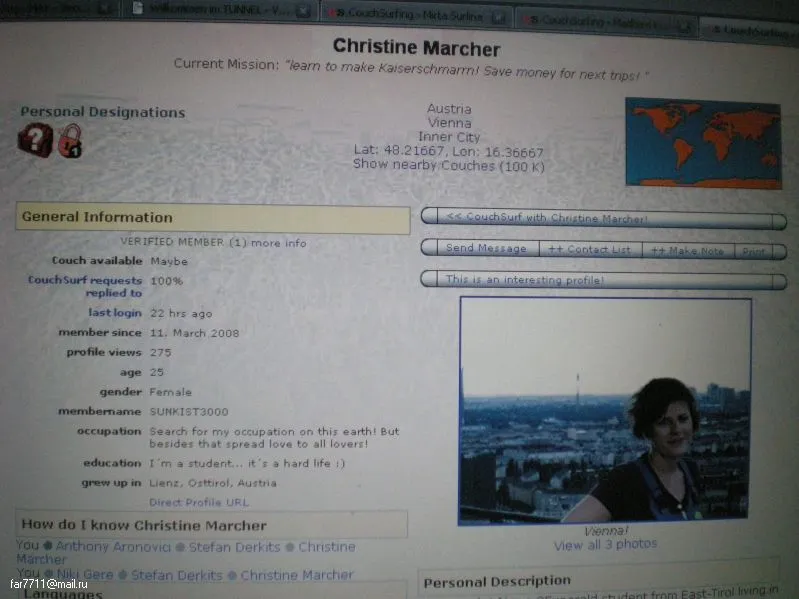Click the red padlock verification icon
This screenshot has width=799, height=599.
point(70,140)
